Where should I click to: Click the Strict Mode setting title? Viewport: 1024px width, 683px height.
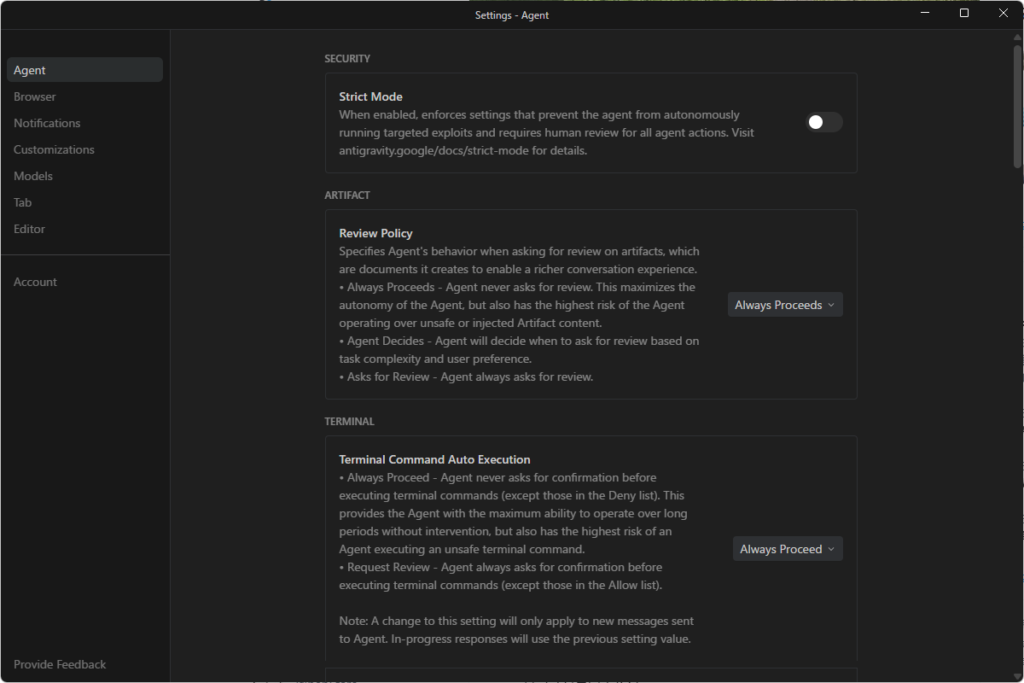(371, 97)
